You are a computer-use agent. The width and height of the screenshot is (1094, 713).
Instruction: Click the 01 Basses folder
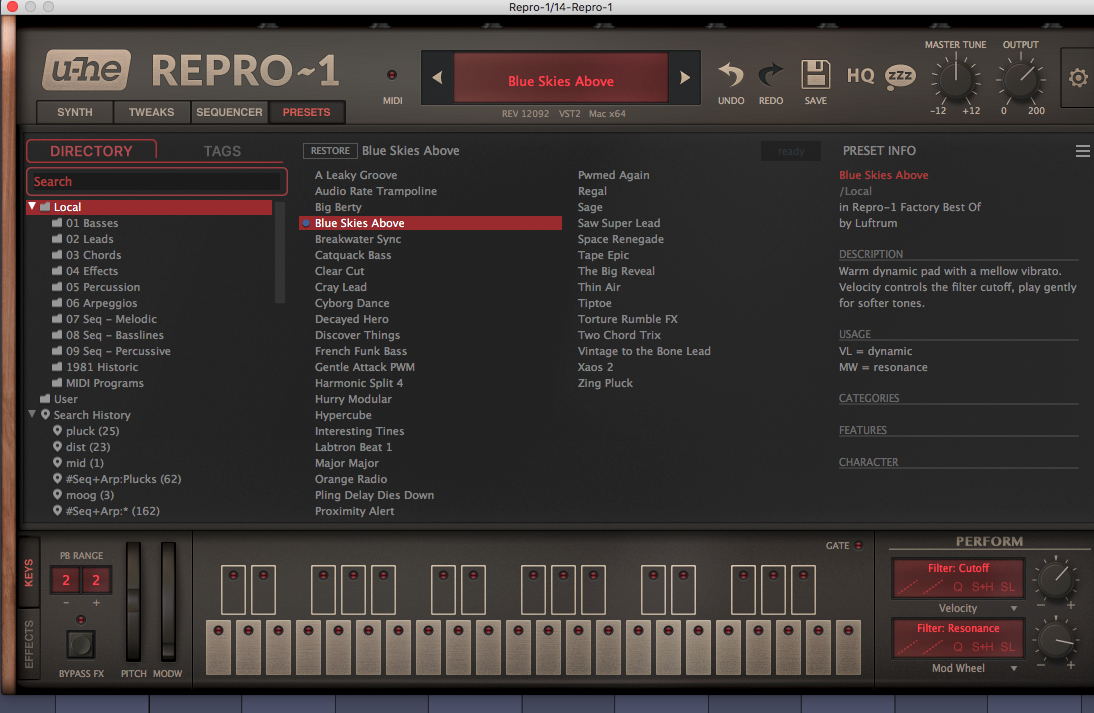point(91,223)
